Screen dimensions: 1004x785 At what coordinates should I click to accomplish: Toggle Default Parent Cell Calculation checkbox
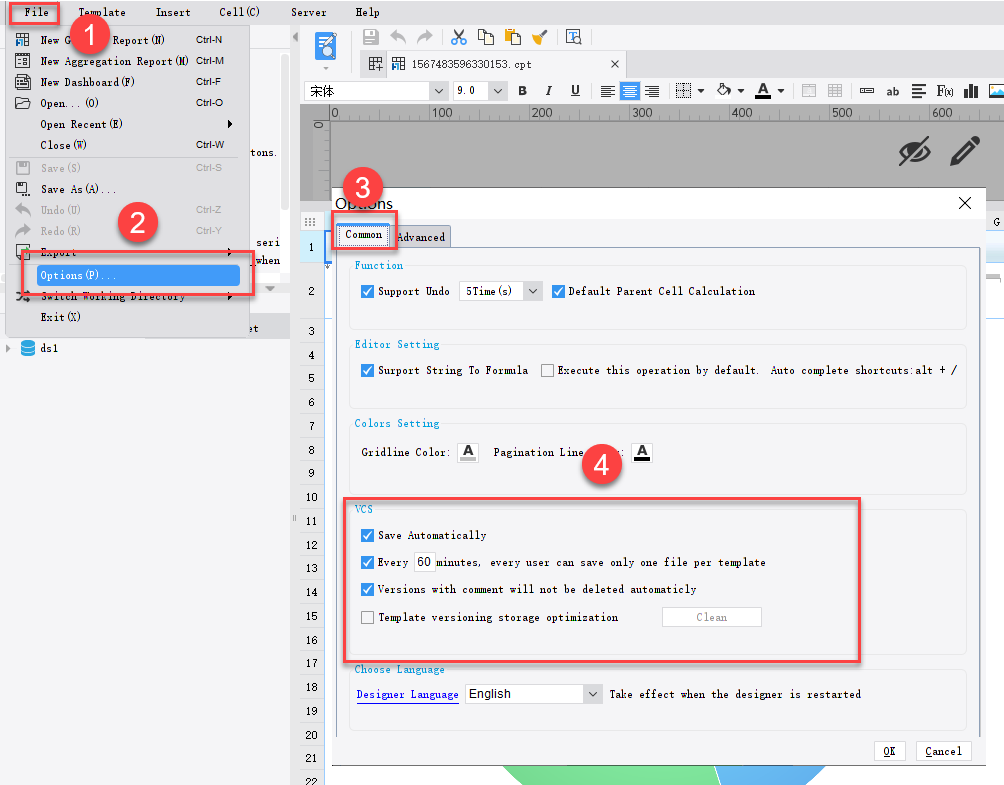[x=558, y=291]
